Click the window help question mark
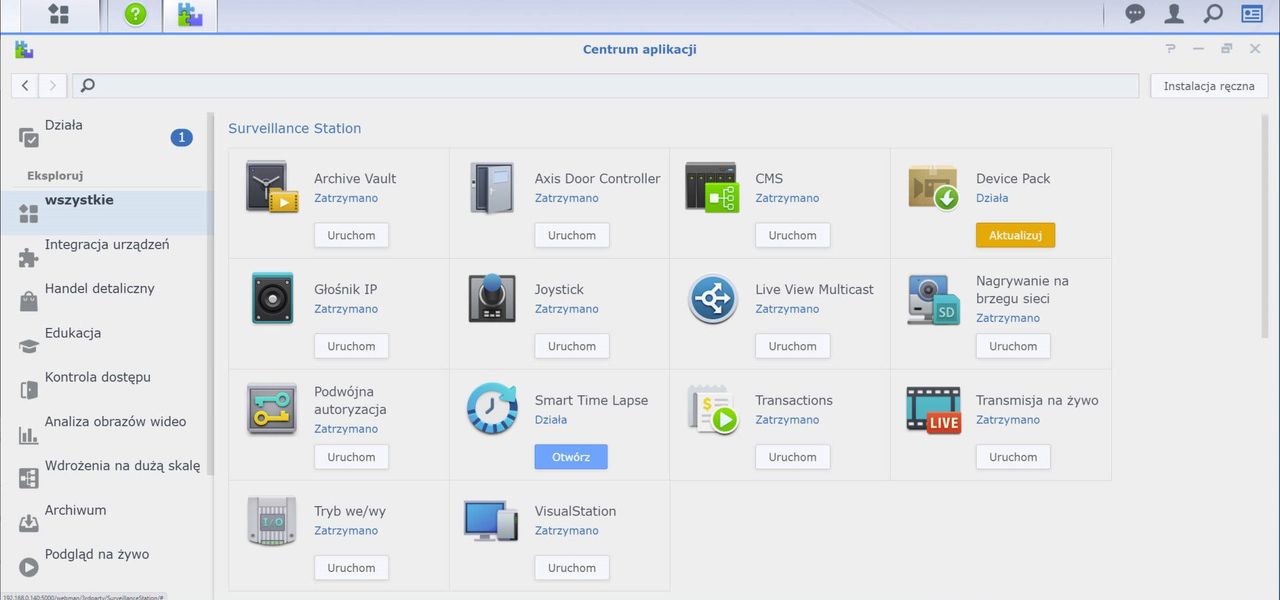 click(x=1171, y=49)
